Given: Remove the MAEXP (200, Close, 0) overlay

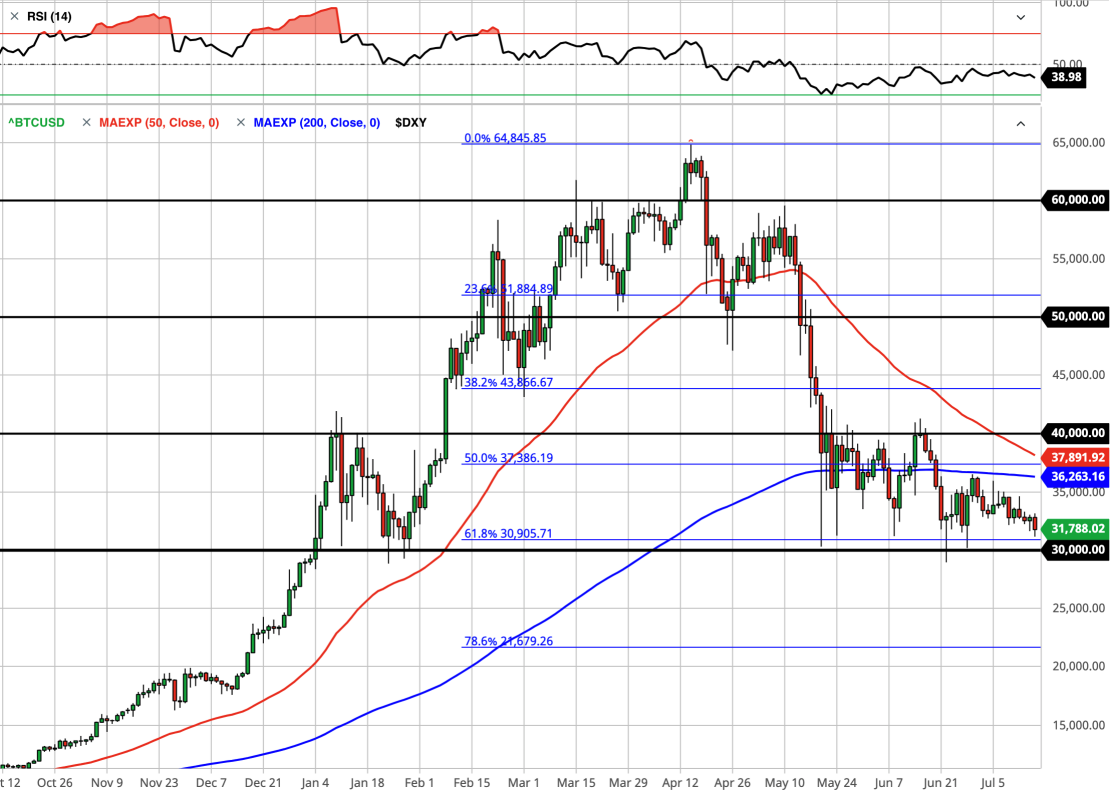Looking at the screenshot, I should point(241,122).
